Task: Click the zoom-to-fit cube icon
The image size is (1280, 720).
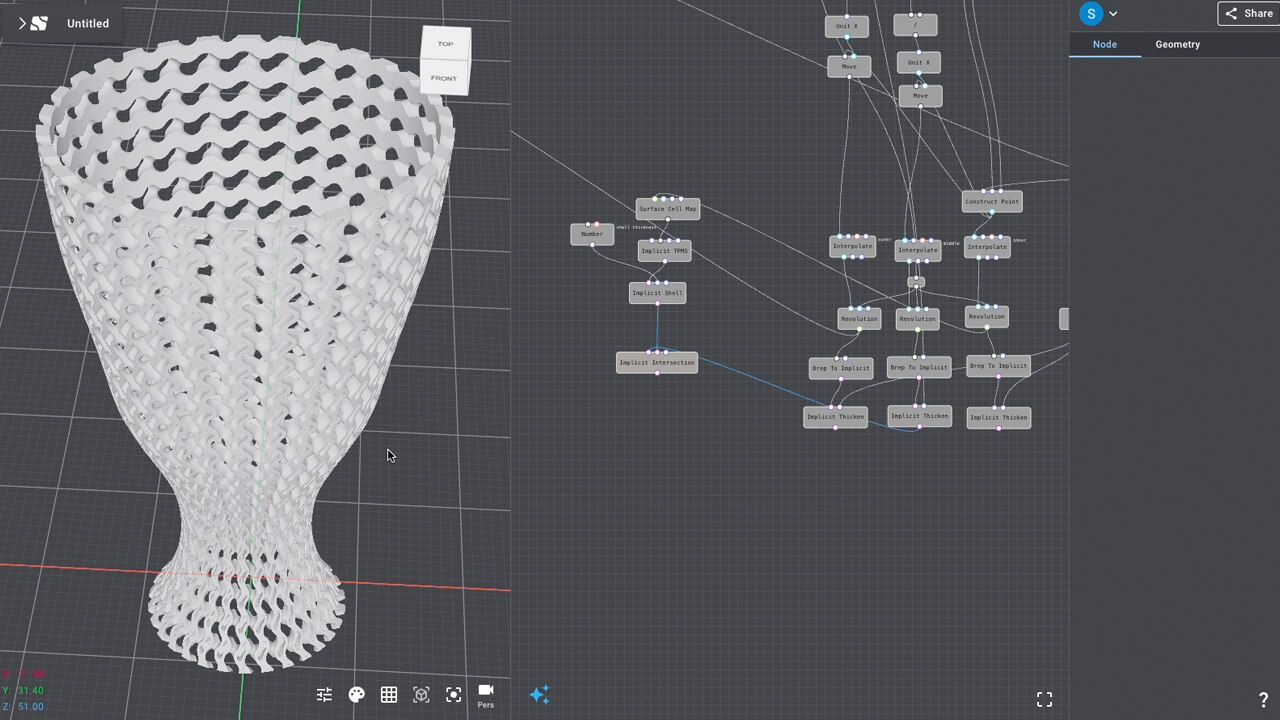Action: [x=421, y=695]
